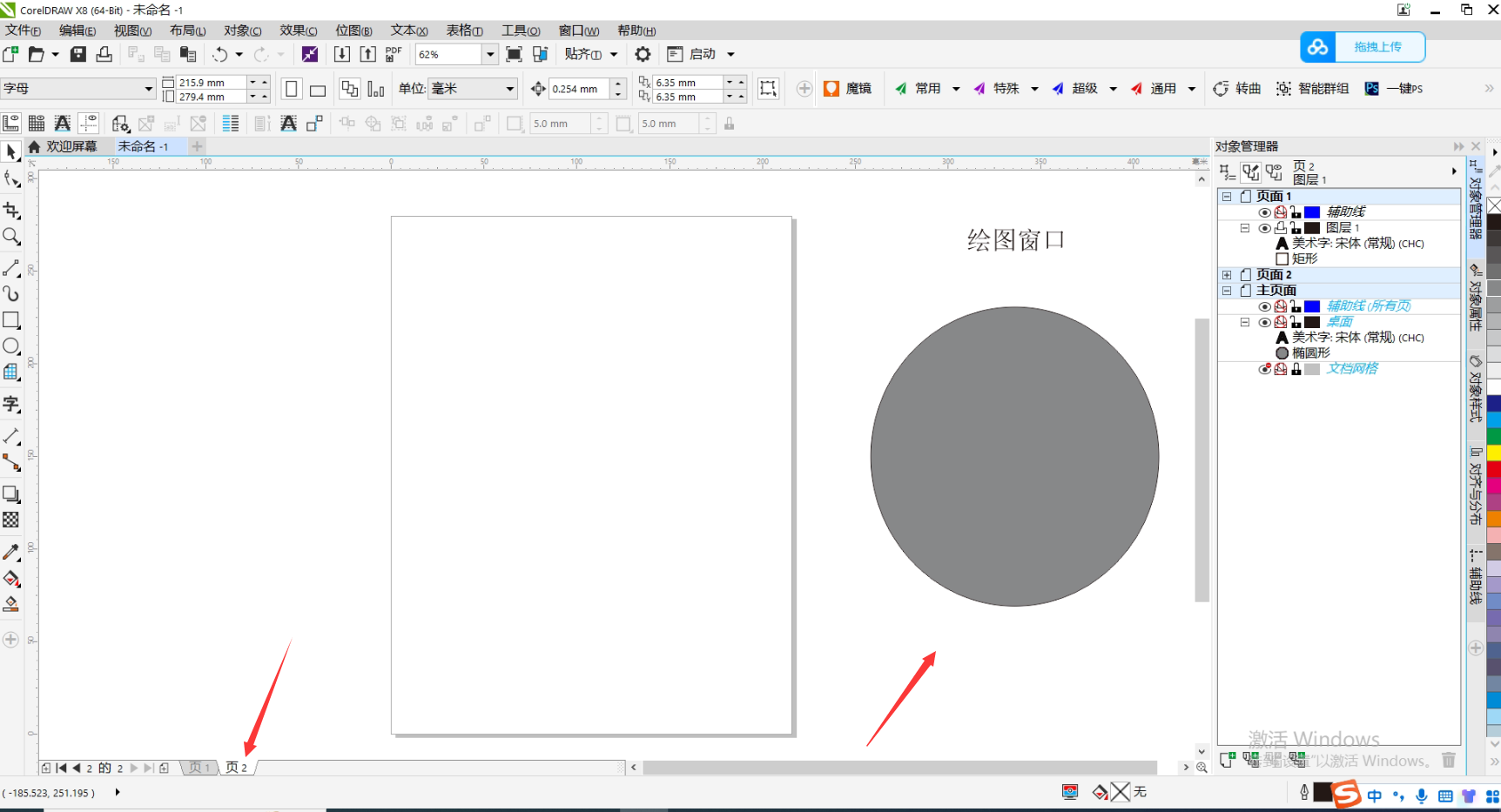1501x812 pixels.
Task: Click the nudge distance 0.254 mm field
Action: (579, 89)
